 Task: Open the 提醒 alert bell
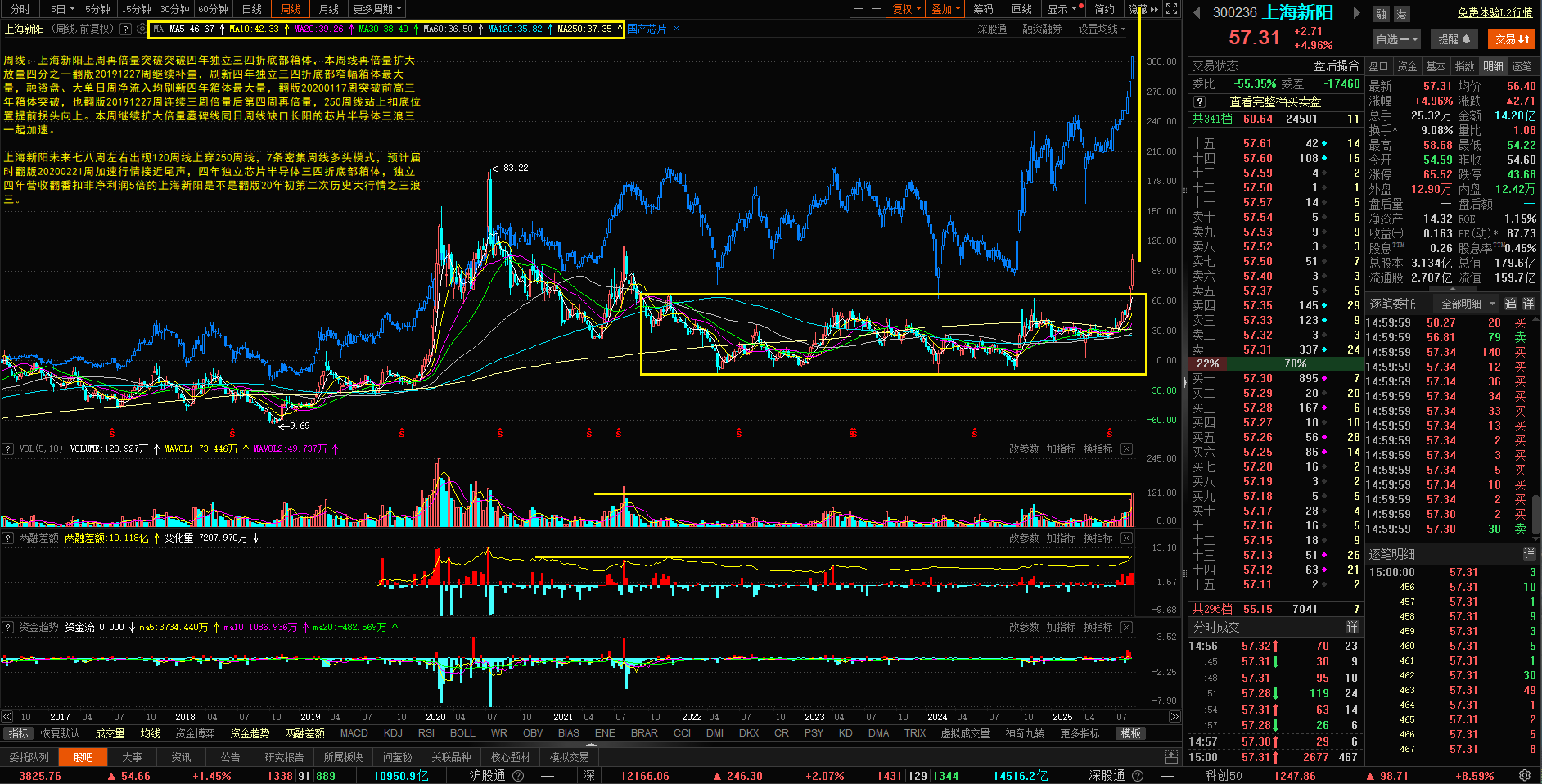1454,38
